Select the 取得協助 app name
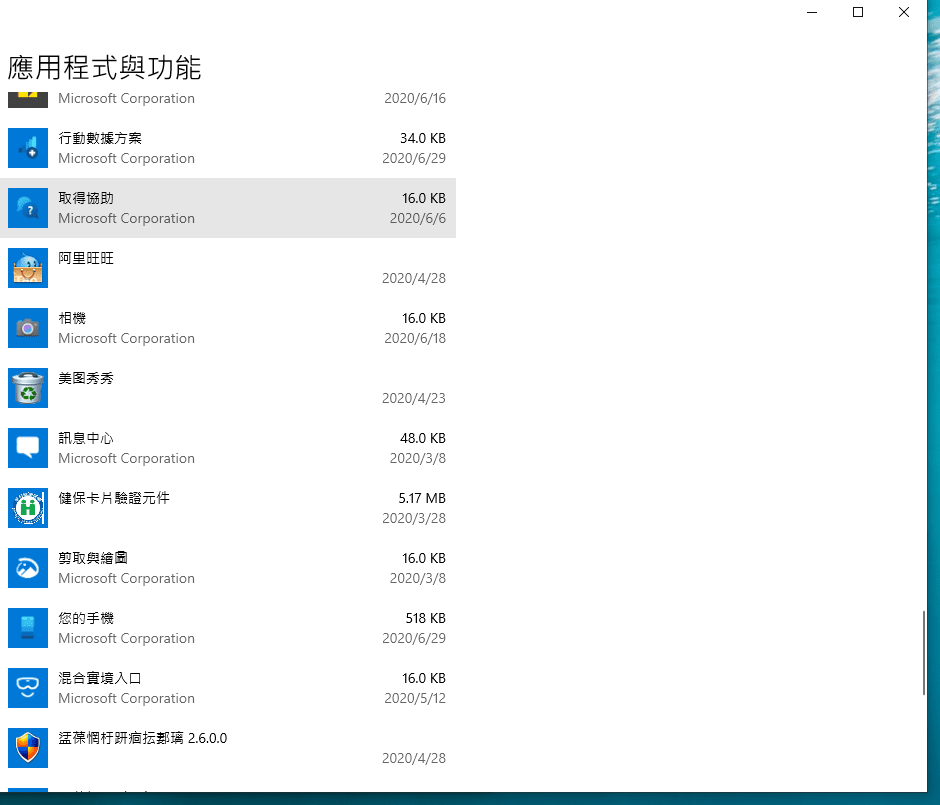This screenshot has height=805, width=940. (86, 198)
